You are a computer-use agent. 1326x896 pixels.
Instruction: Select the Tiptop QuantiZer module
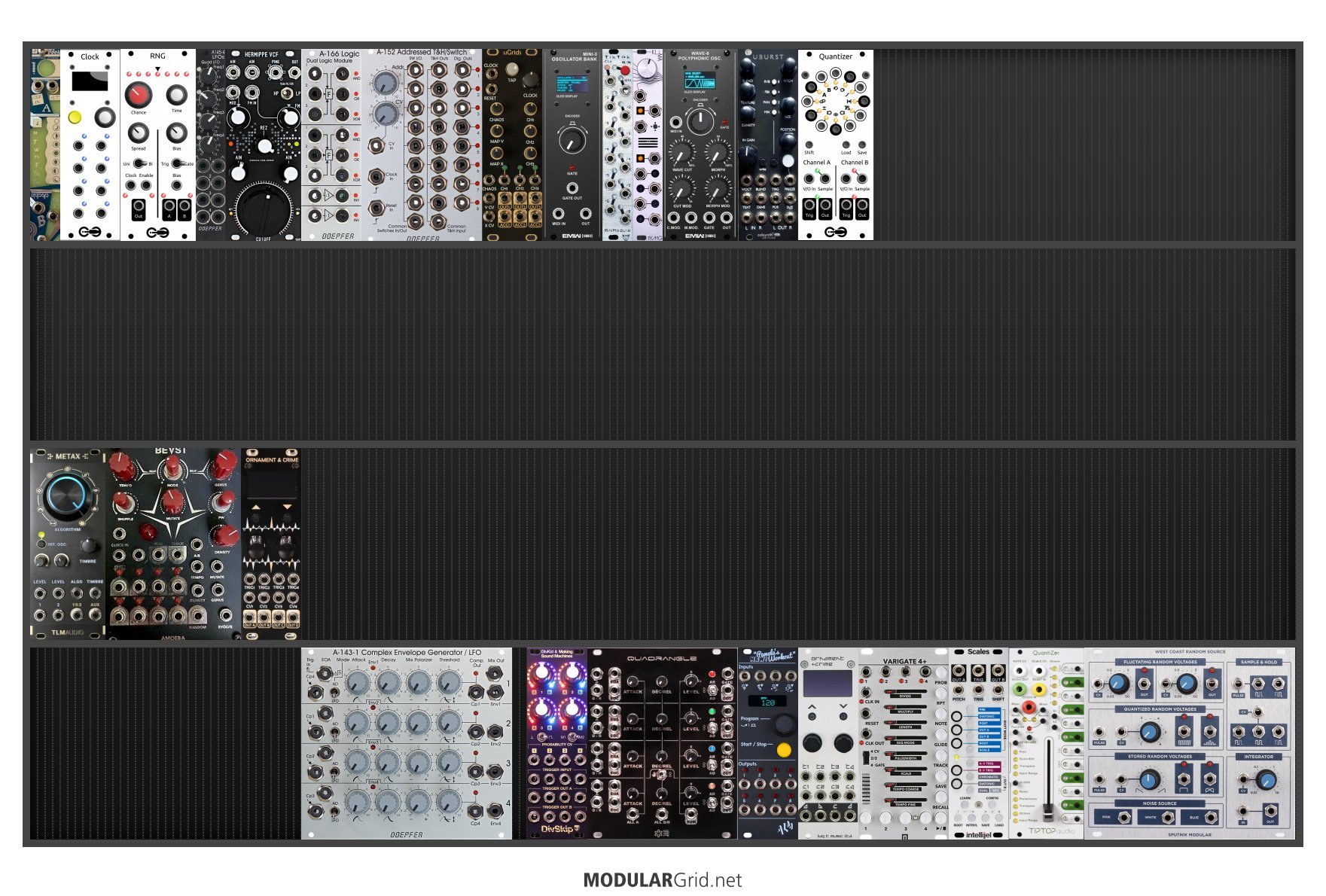tap(1047, 744)
